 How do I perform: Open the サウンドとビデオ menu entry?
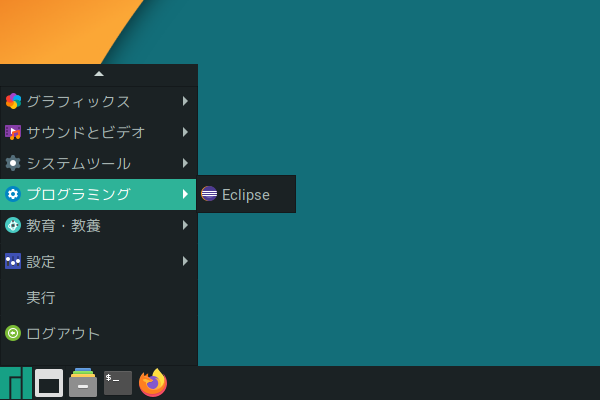(x=98, y=132)
